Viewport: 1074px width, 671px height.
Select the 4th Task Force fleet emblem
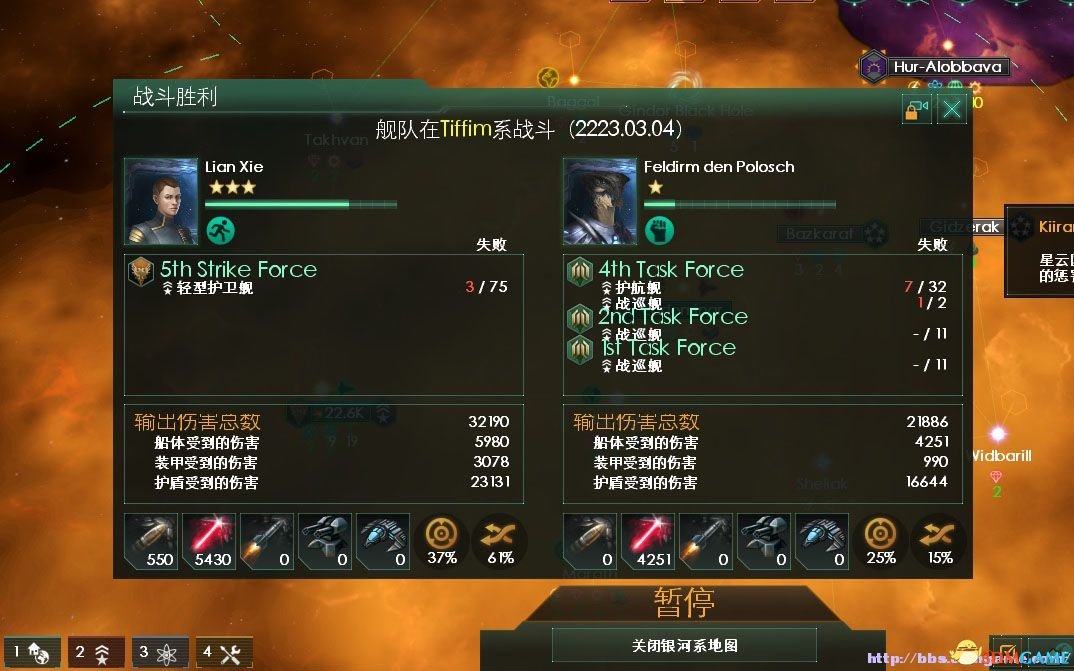click(x=579, y=272)
